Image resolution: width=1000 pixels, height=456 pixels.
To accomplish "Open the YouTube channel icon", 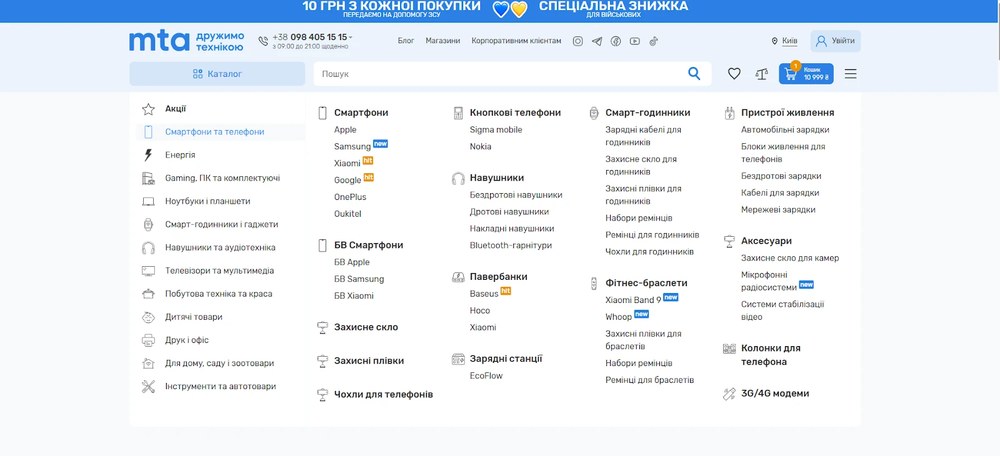I will pyautogui.click(x=635, y=41).
